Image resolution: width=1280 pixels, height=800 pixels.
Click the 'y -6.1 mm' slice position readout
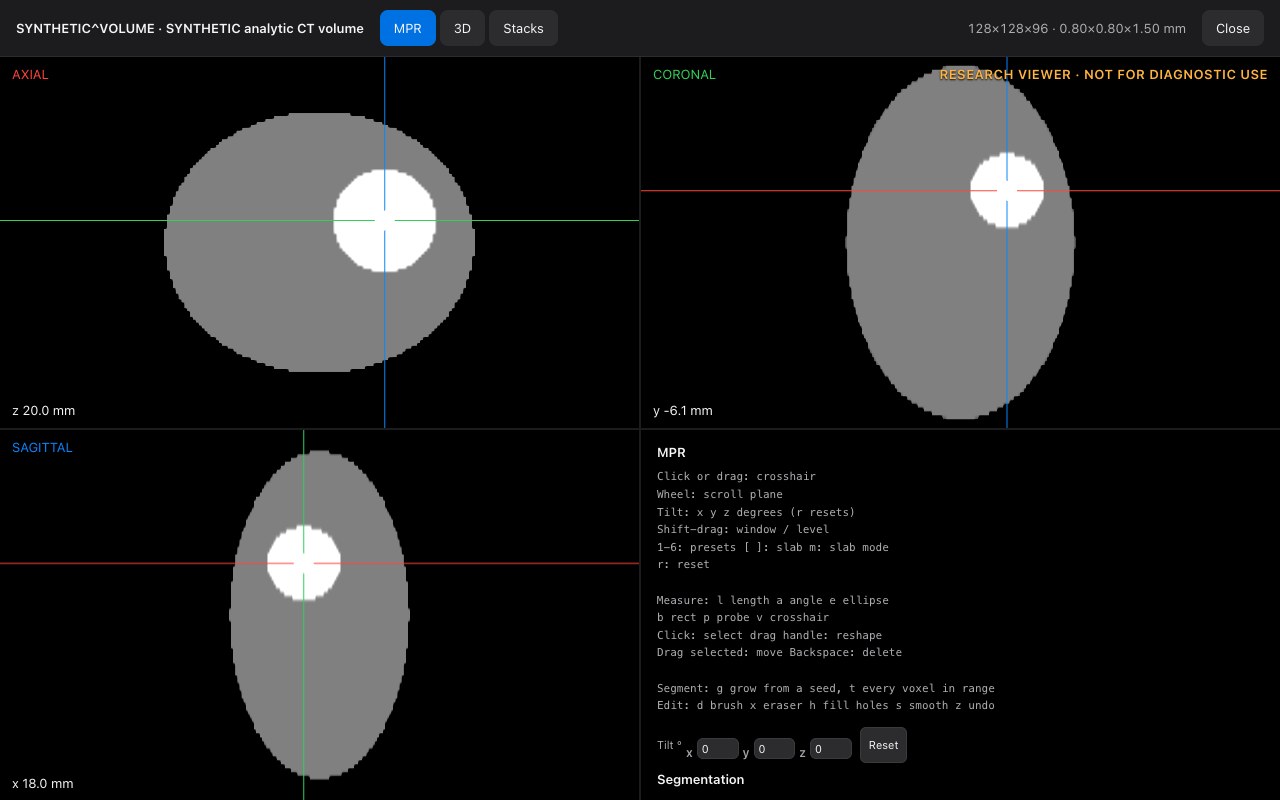(x=683, y=410)
